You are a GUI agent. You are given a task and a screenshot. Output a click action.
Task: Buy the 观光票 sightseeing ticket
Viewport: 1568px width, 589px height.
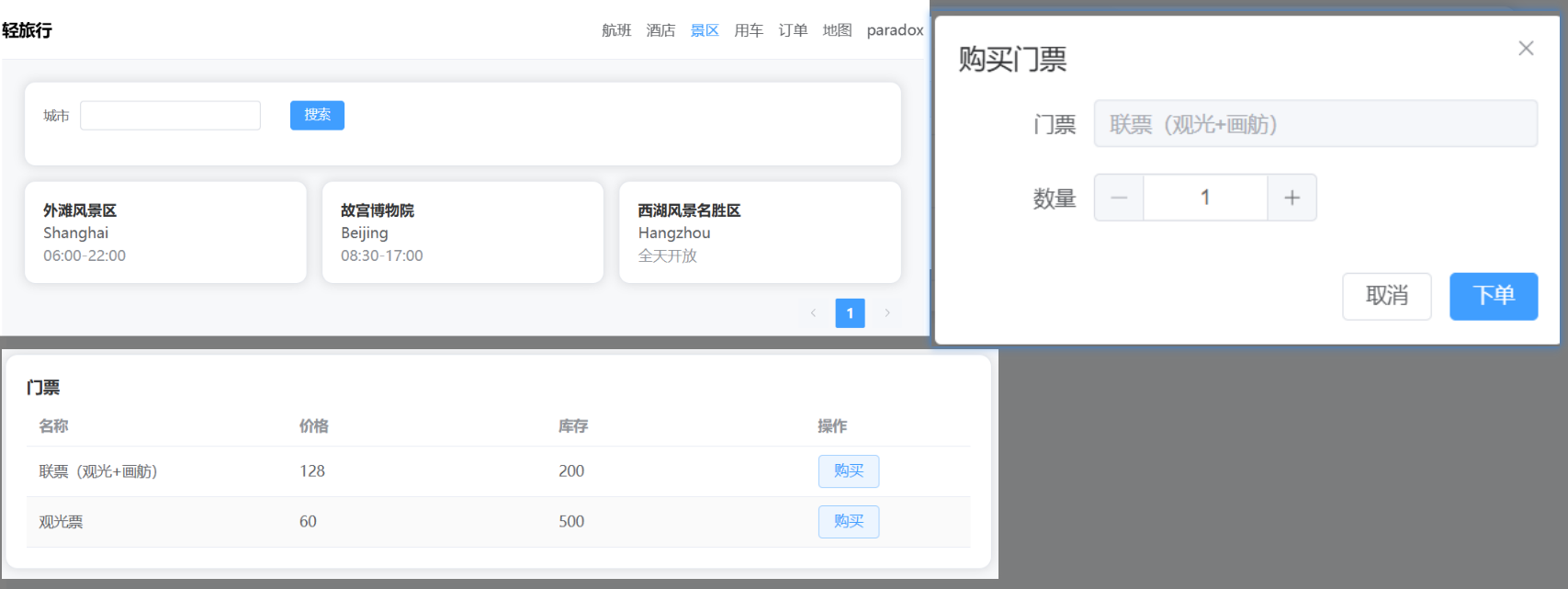pos(848,522)
